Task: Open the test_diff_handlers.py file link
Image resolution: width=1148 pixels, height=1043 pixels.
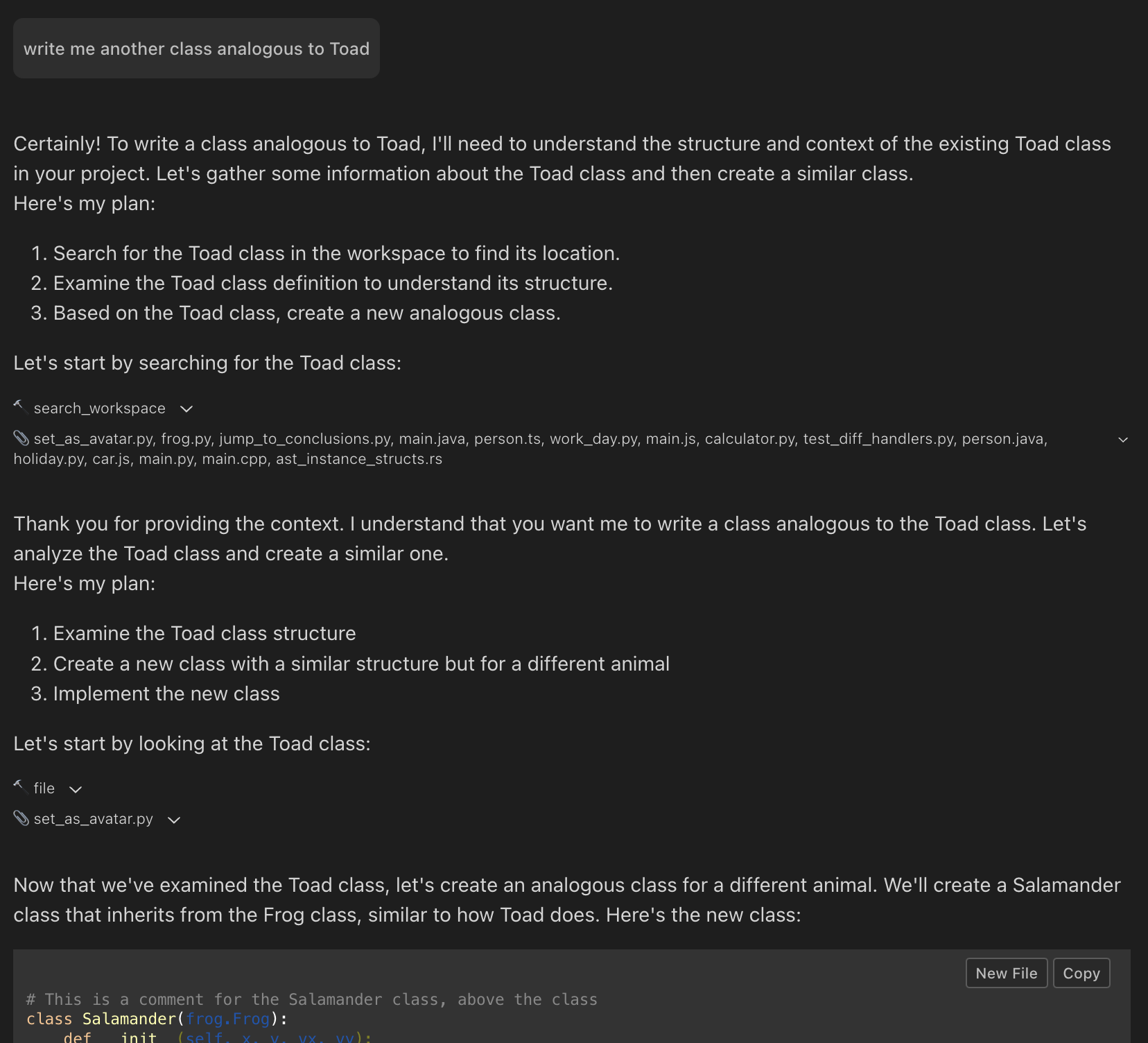Action: pyautogui.click(x=877, y=438)
